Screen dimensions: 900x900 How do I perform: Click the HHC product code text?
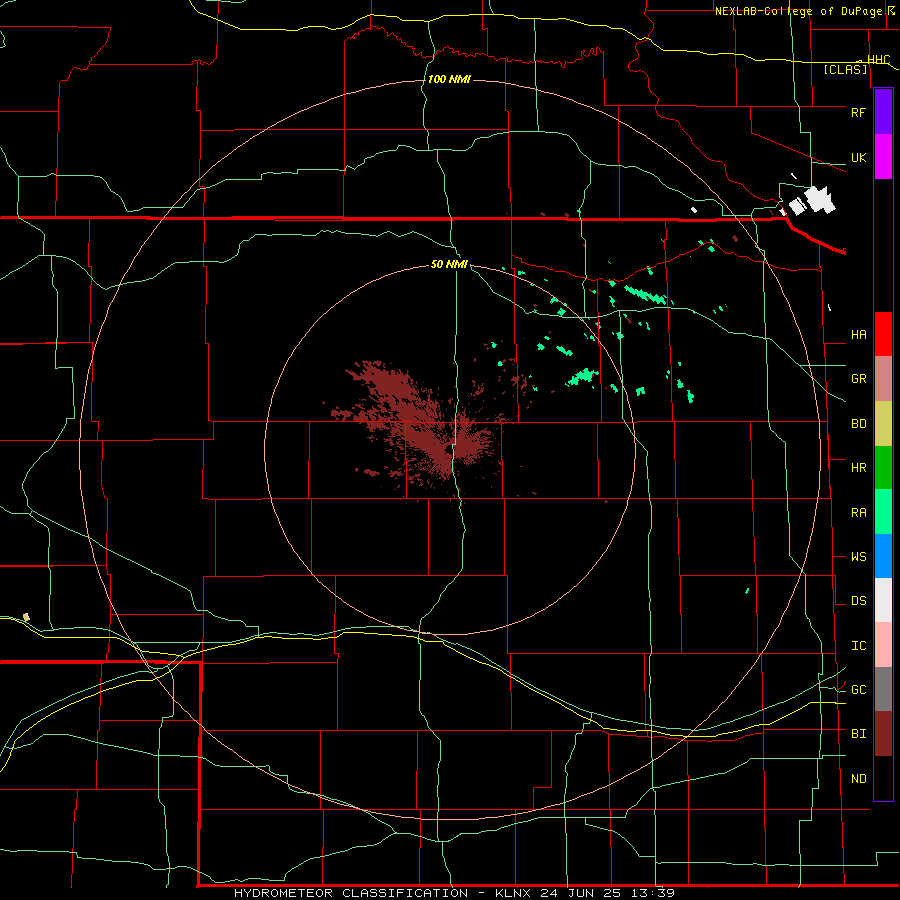click(x=878, y=59)
